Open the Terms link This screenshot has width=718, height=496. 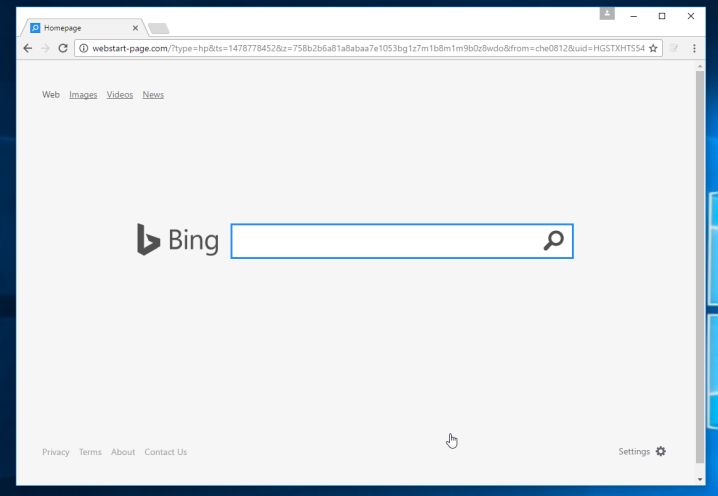pyautogui.click(x=90, y=452)
